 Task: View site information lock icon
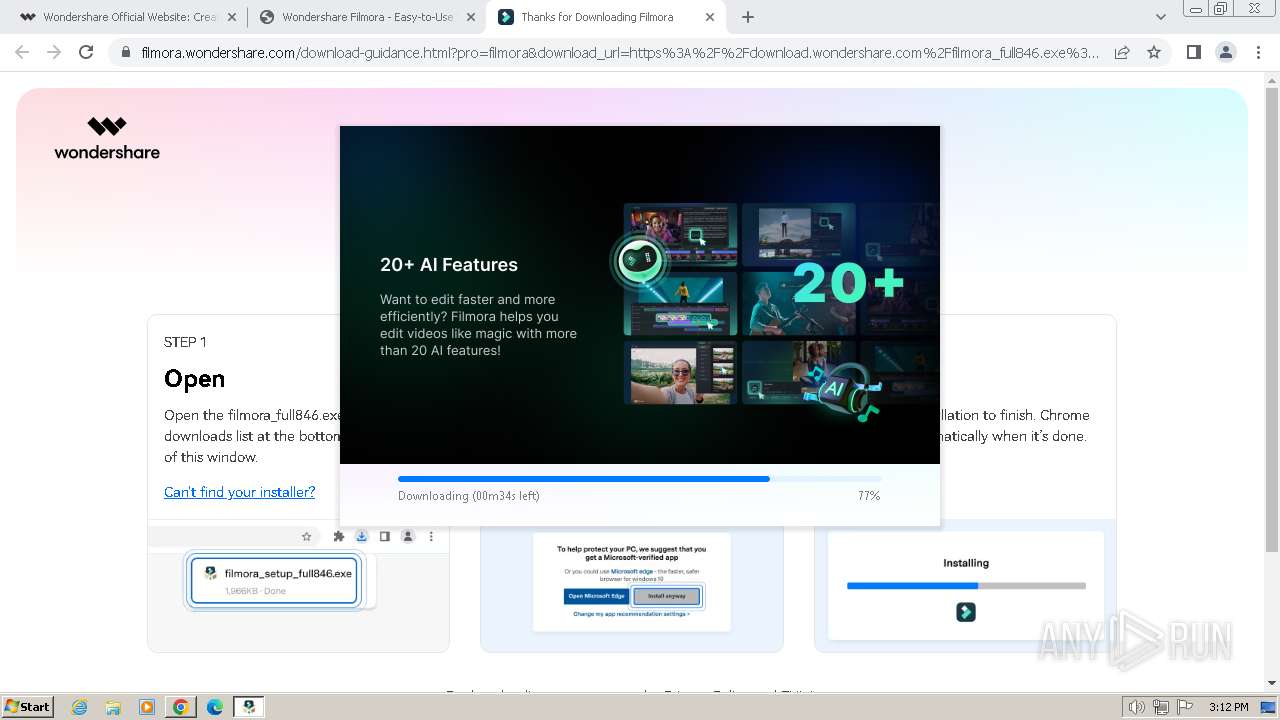[x=125, y=52]
